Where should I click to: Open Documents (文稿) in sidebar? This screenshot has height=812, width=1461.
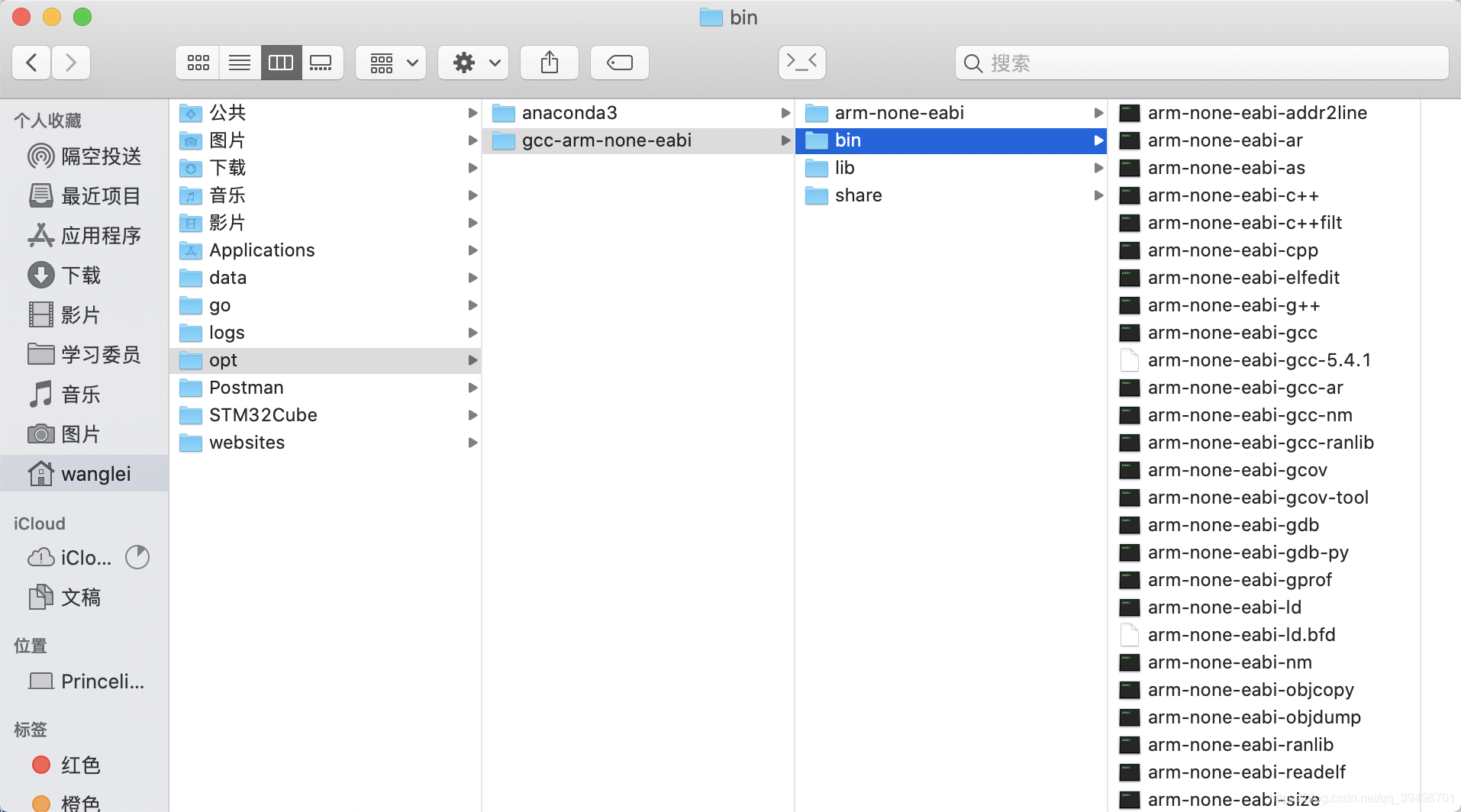(84, 598)
